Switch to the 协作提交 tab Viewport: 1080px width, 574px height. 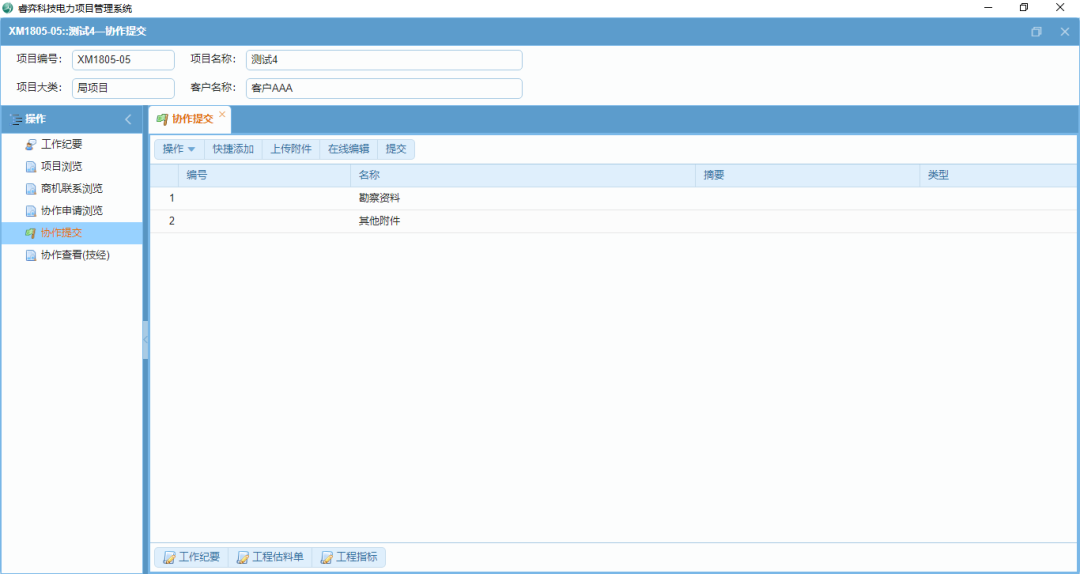[191, 119]
